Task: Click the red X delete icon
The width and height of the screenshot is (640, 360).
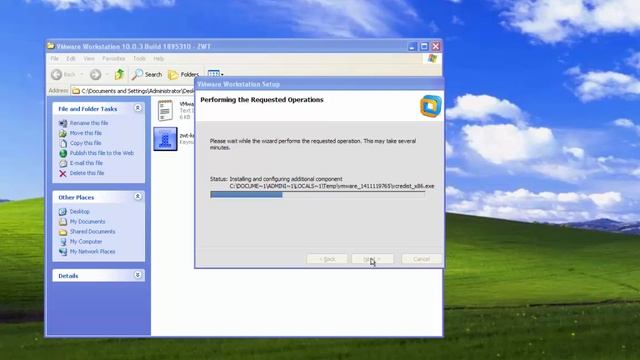Action: [x=63, y=173]
